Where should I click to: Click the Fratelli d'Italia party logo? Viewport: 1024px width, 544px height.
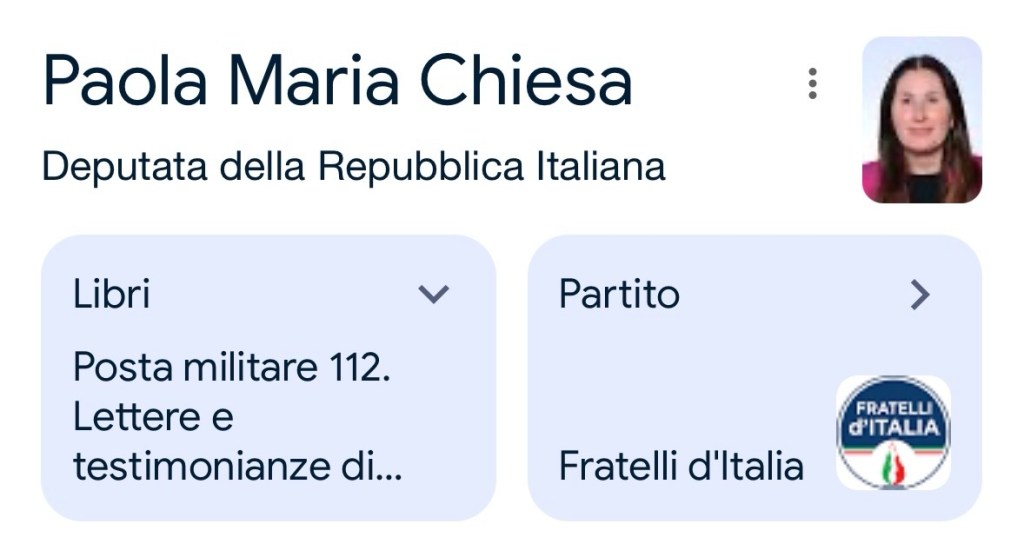pyautogui.click(x=893, y=432)
